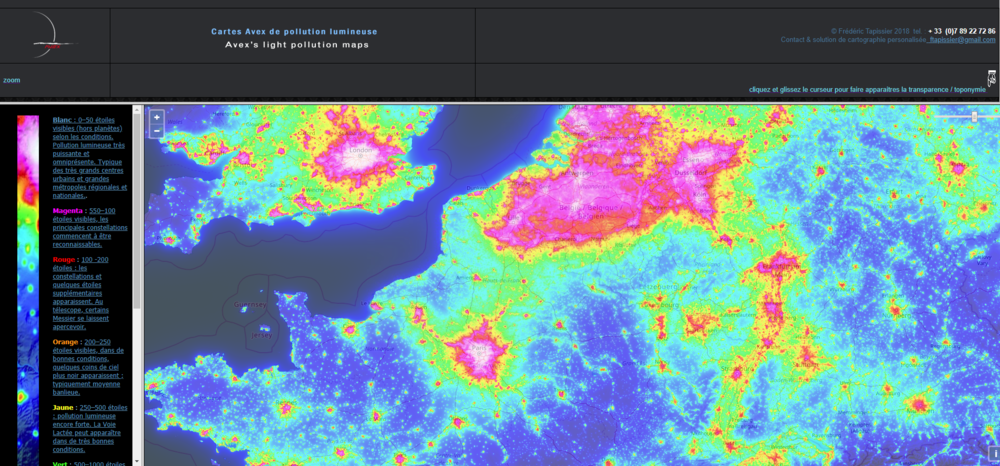Zoom in with the map plus button
This screenshot has width=1000, height=466.
click(x=157, y=117)
